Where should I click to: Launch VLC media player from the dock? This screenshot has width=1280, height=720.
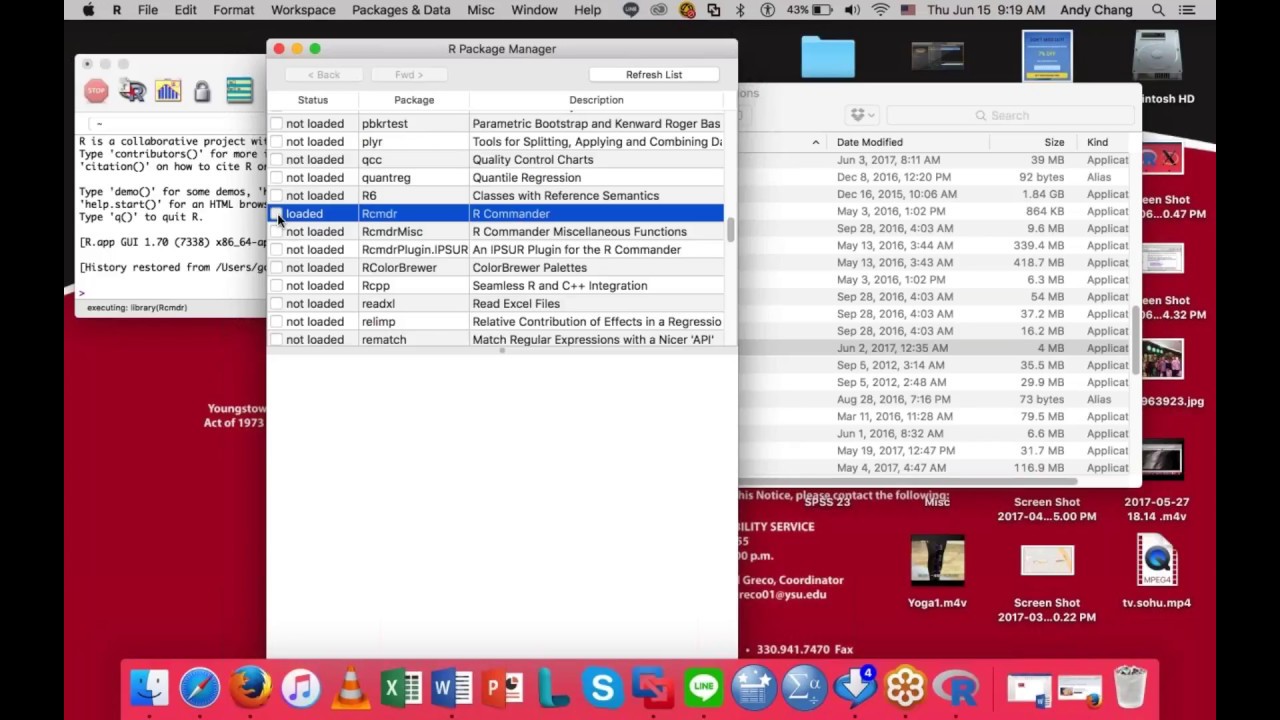tap(351, 688)
